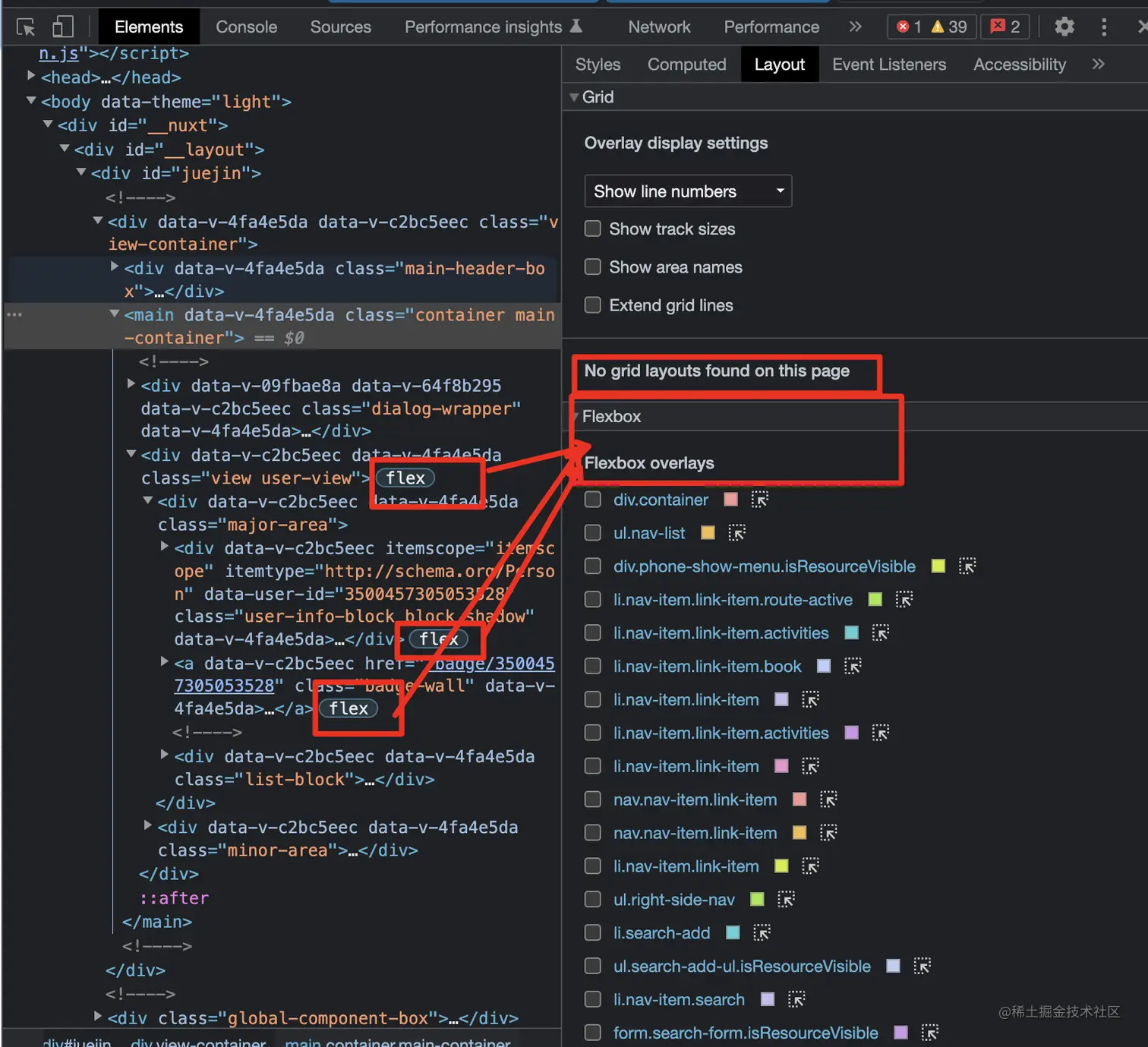The image size is (1148, 1047).
Task: Switch to the Computed pane
Action: (687, 65)
